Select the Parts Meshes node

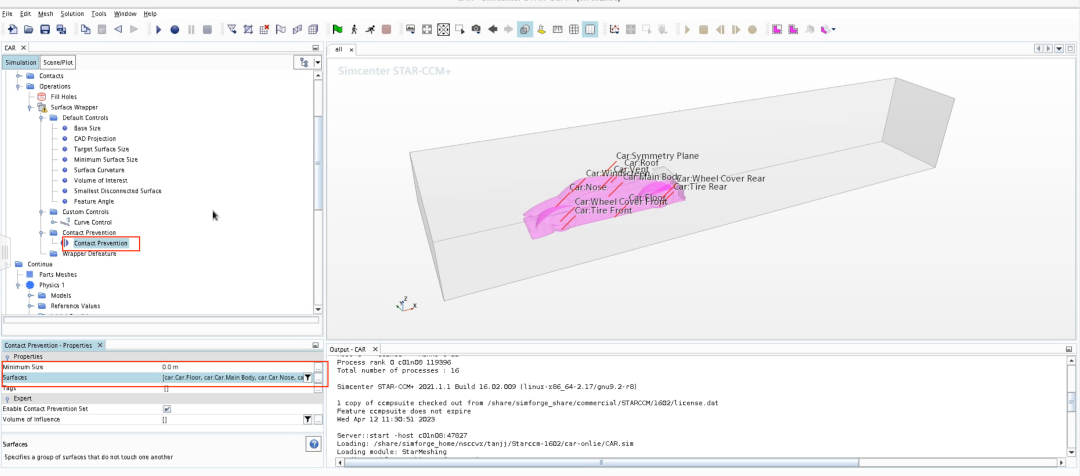tap(58, 274)
